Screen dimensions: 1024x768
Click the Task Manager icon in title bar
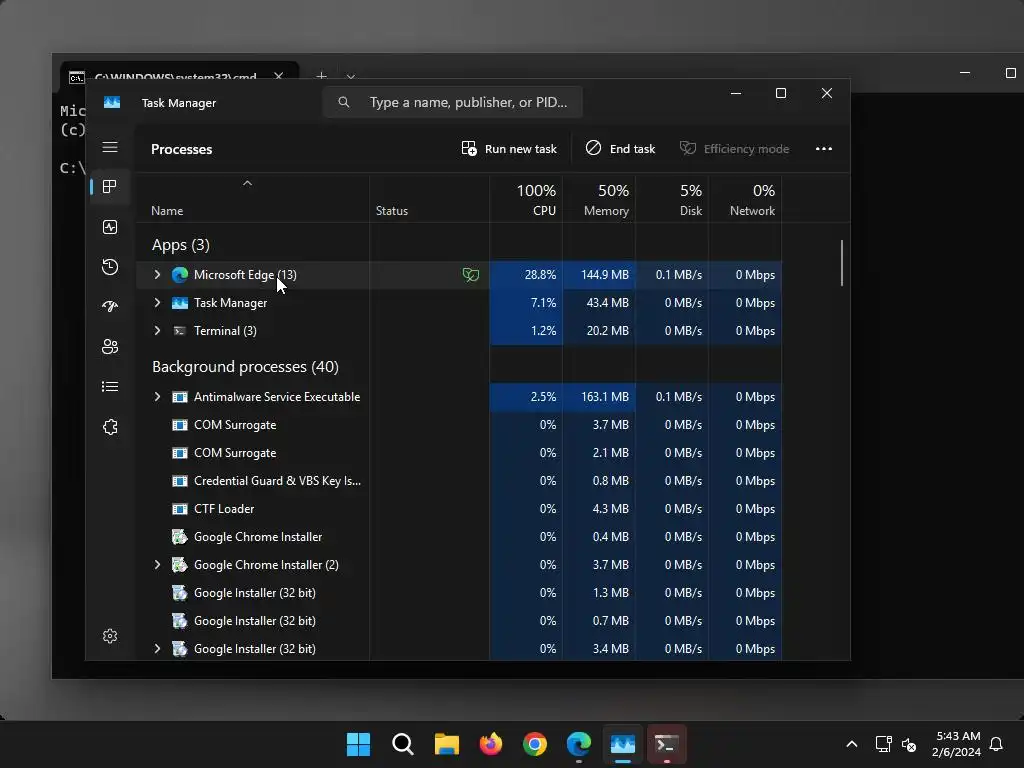point(112,103)
